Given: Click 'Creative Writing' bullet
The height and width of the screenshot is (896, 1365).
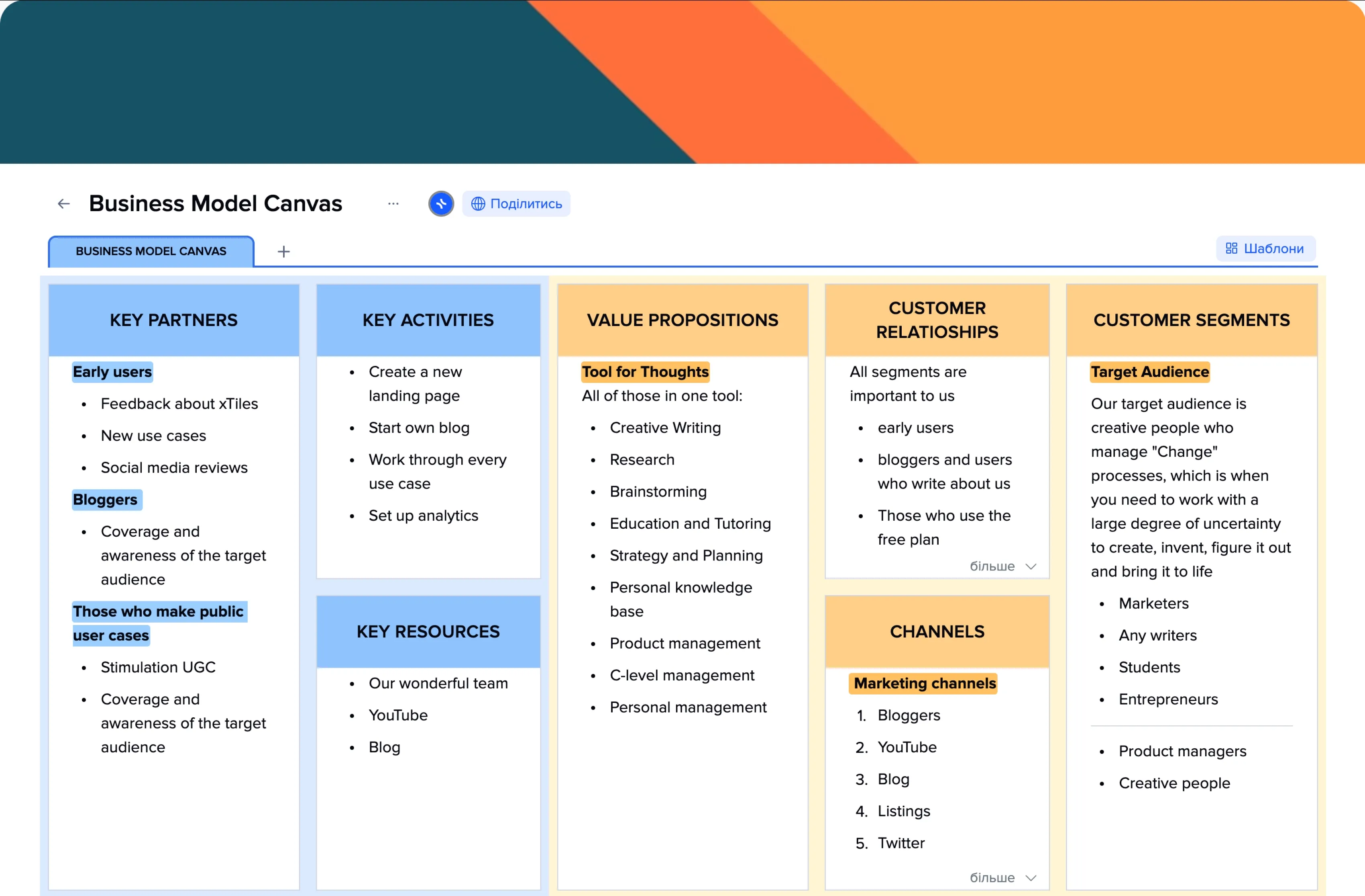Looking at the screenshot, I should pyautogui.click(x=665, y=428).
